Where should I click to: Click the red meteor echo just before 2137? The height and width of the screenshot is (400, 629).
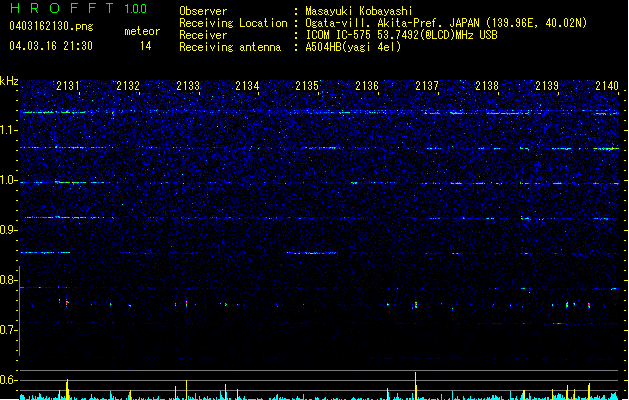(x=416, y=305)
